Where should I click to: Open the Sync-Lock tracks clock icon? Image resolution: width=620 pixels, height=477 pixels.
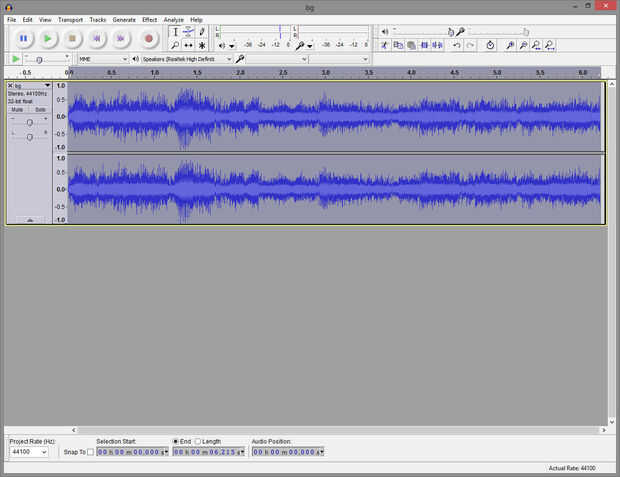click(x=490, y=45)
